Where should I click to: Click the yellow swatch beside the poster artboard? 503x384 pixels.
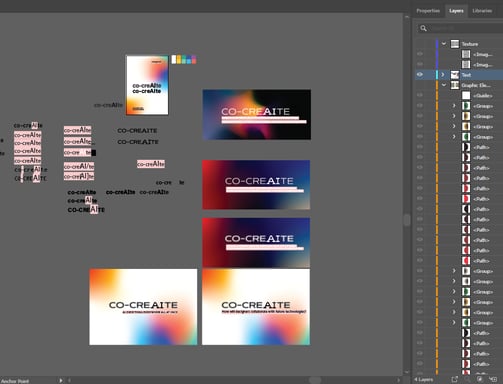[x=179, y=60]
